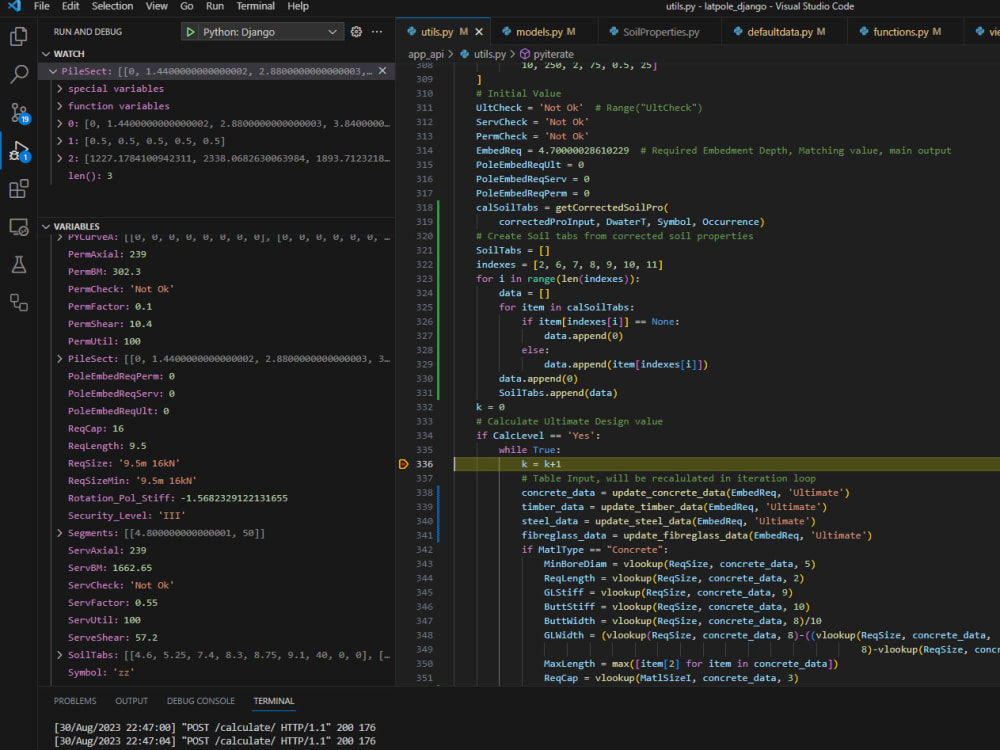Switch to the DEBUG CONSOLE panel tab

tap(200, 701)
